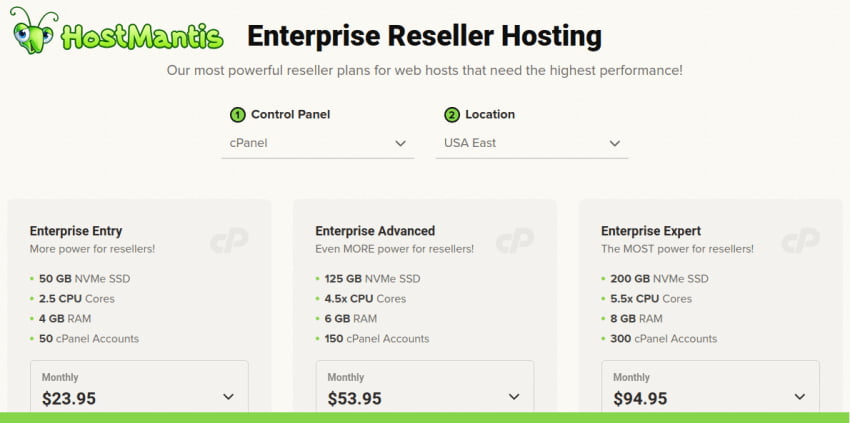The height and width of the screenshot is (423, 850).
Task: Click the HostMantis mantis mascot logo
Action: click(x=33, y=30)
